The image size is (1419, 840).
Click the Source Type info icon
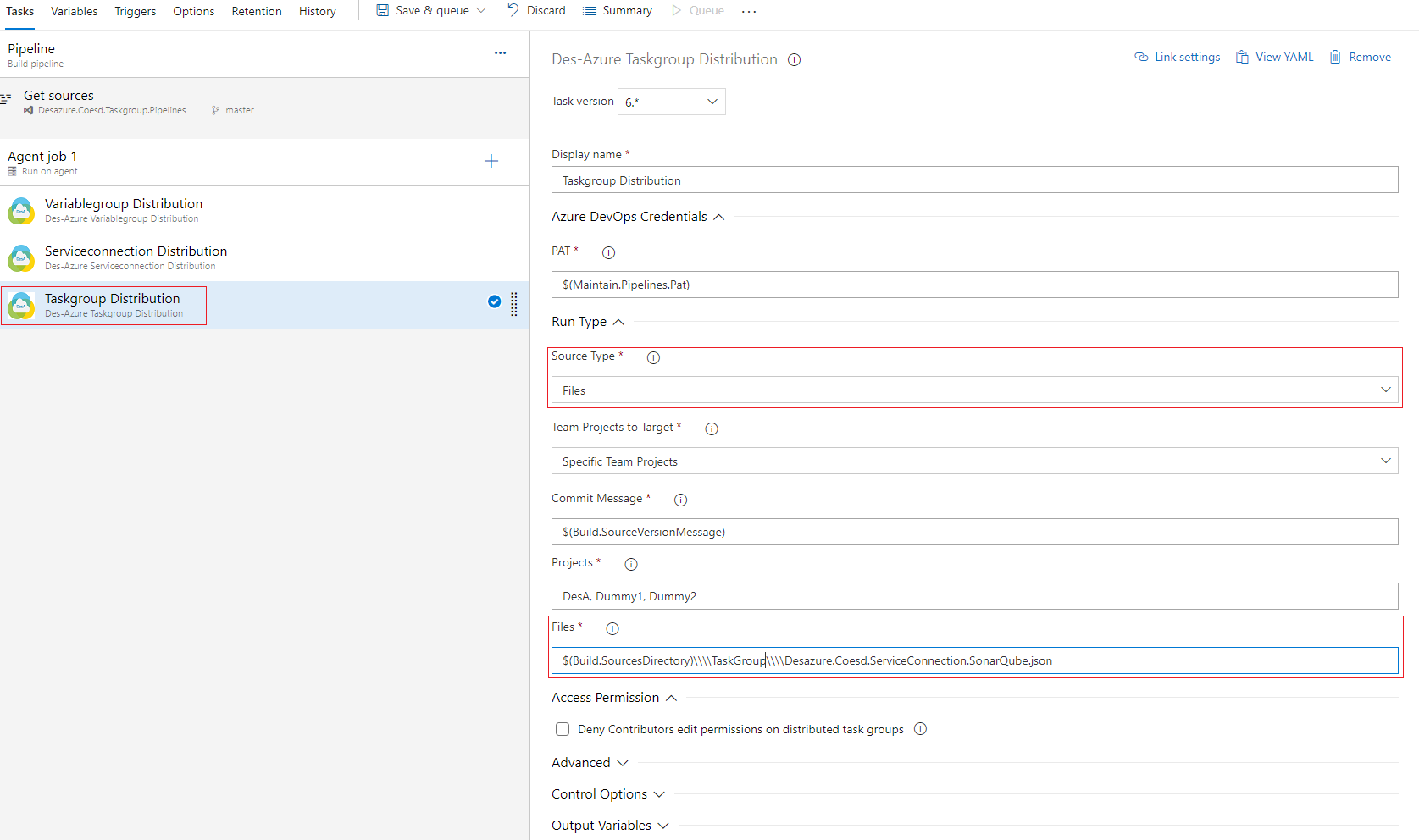click(653, 357)
